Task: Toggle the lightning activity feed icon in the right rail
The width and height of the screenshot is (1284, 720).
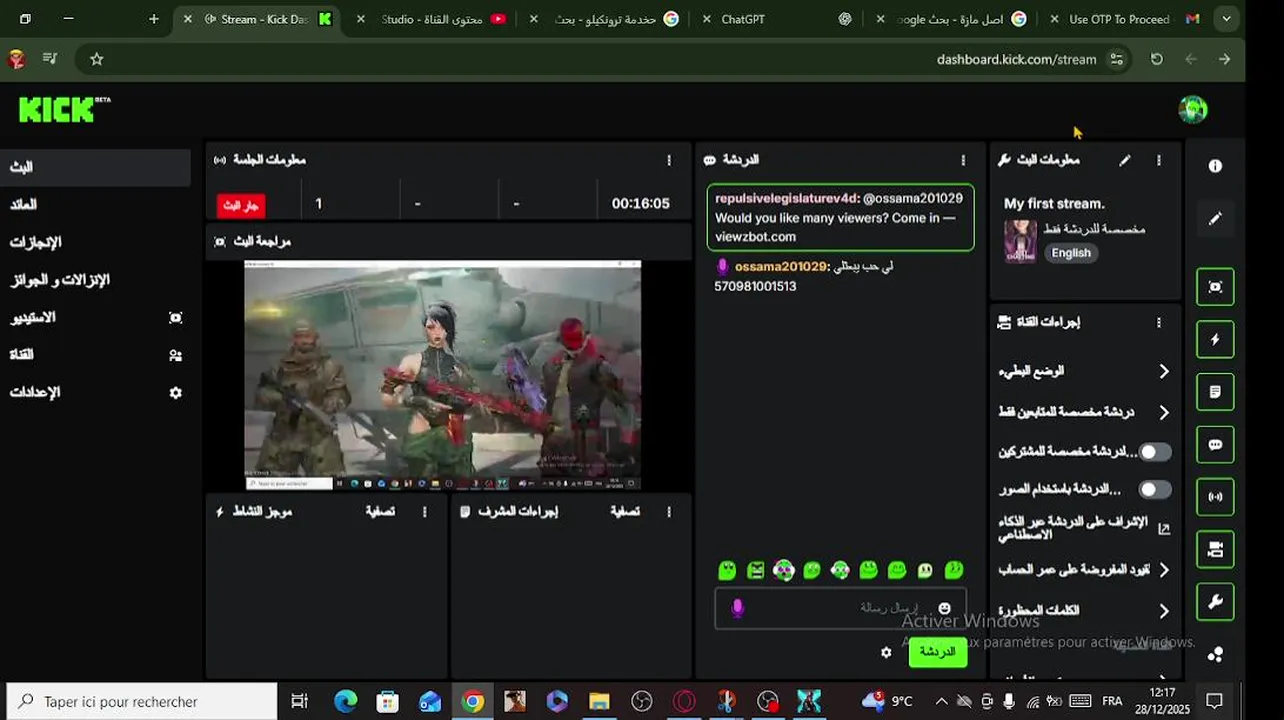Action: [1215, 339]
